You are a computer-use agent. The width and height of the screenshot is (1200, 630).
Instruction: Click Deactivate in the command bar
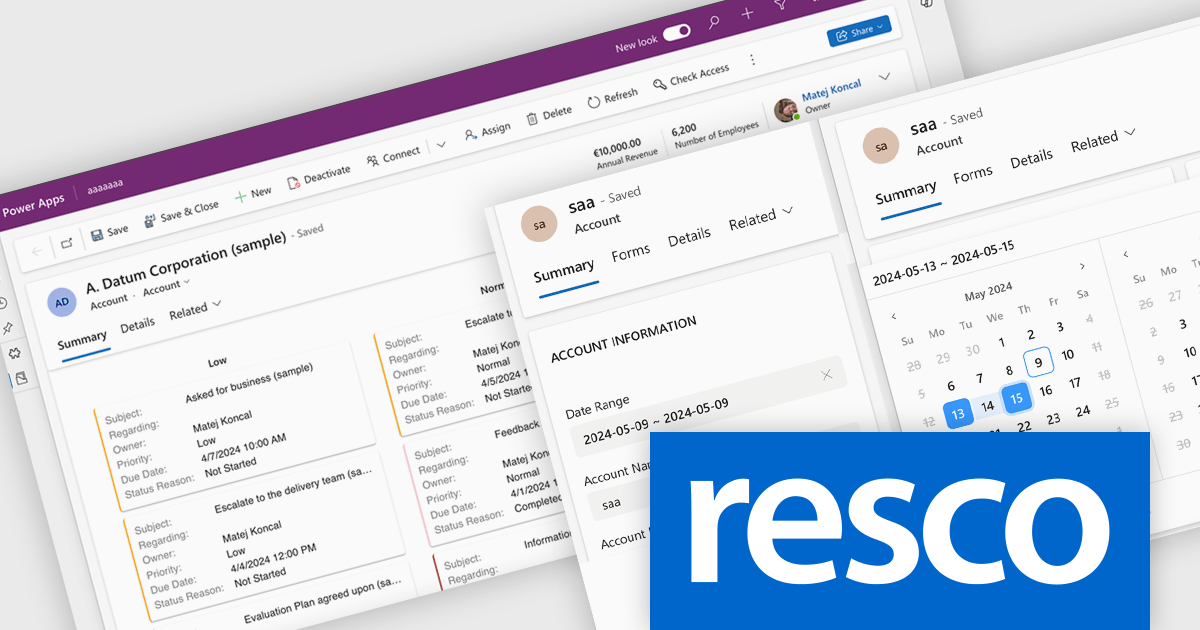click(318, 175)
